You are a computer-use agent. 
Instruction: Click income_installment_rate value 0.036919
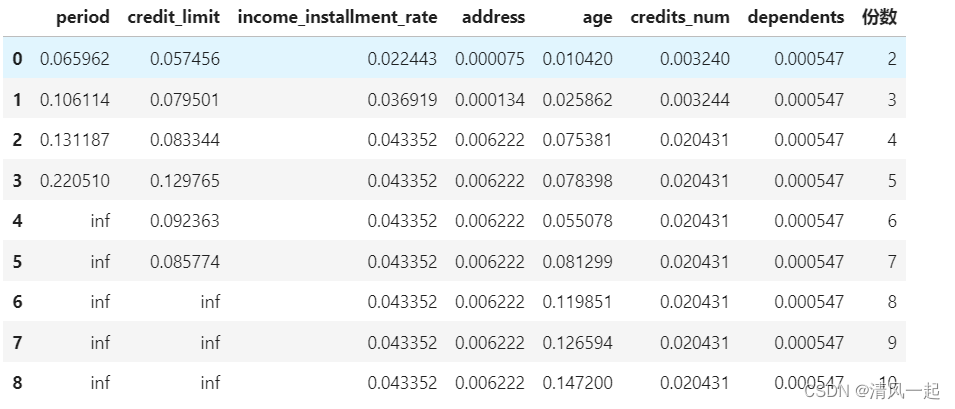coord(402,99)
